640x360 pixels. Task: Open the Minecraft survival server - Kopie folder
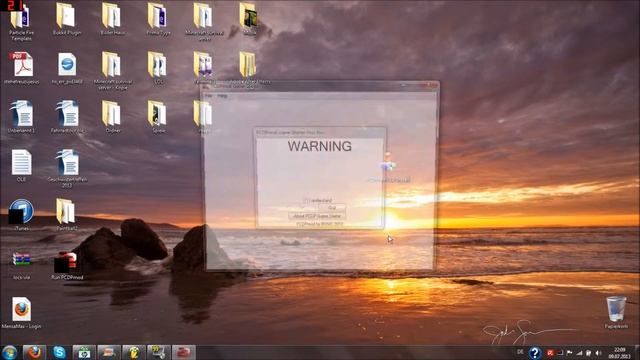[113, 71]
